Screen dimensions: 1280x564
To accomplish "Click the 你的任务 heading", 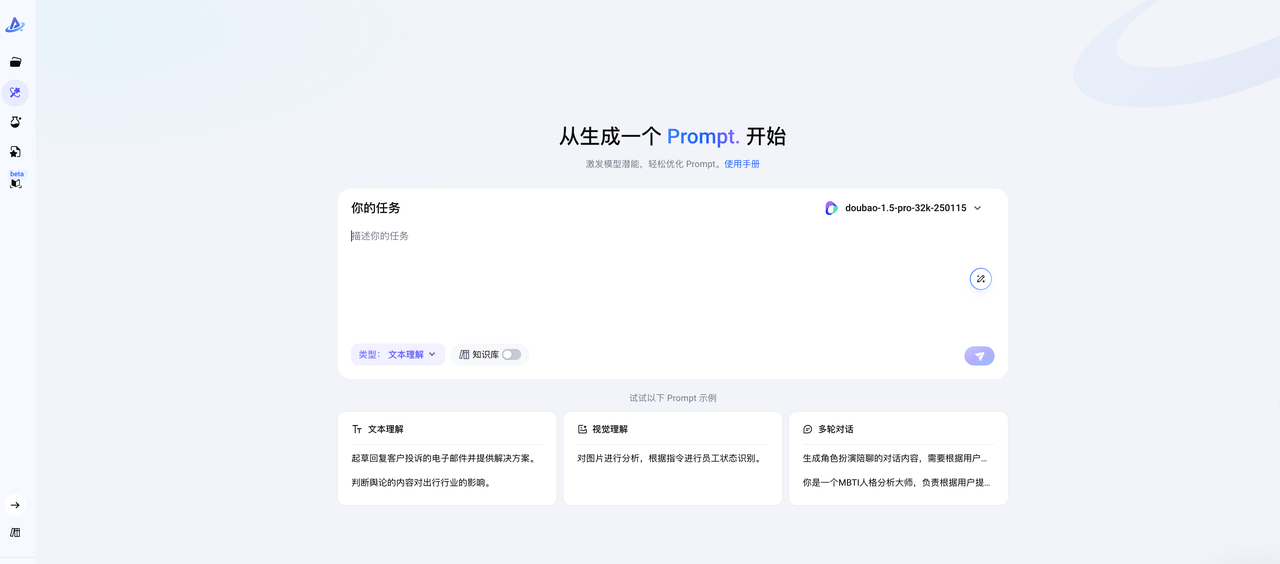I will (x=375, y=208).
